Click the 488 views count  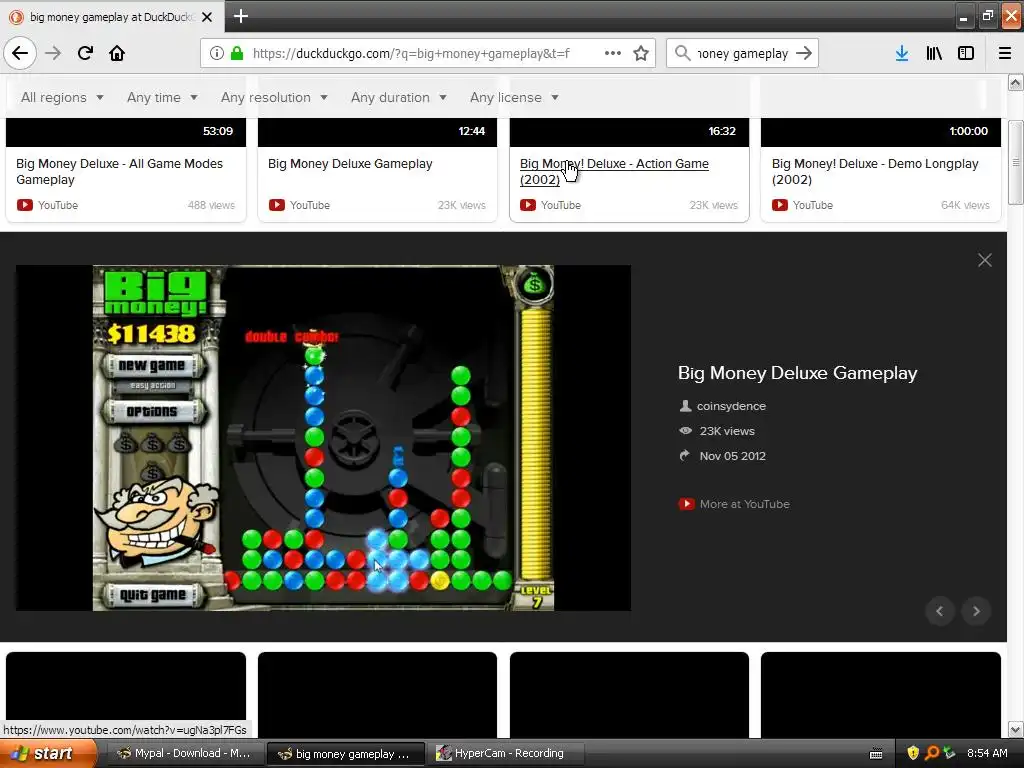point(211,205)
